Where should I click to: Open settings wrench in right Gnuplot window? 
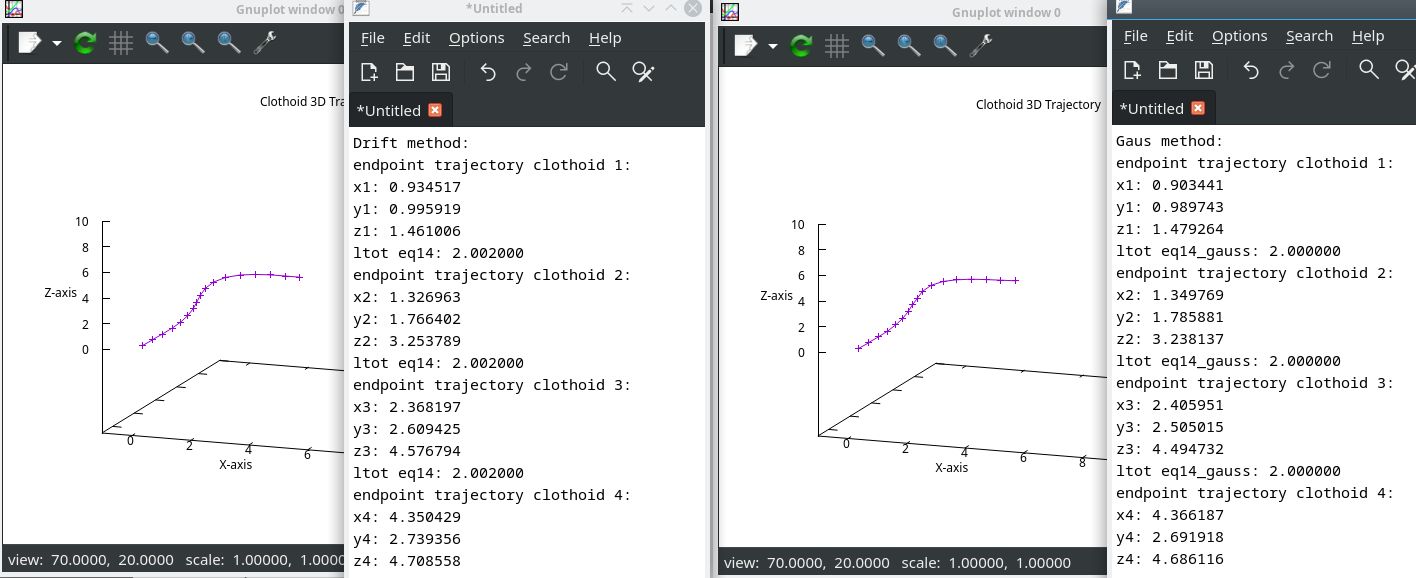pyautogui.click(x=981, y=45)
